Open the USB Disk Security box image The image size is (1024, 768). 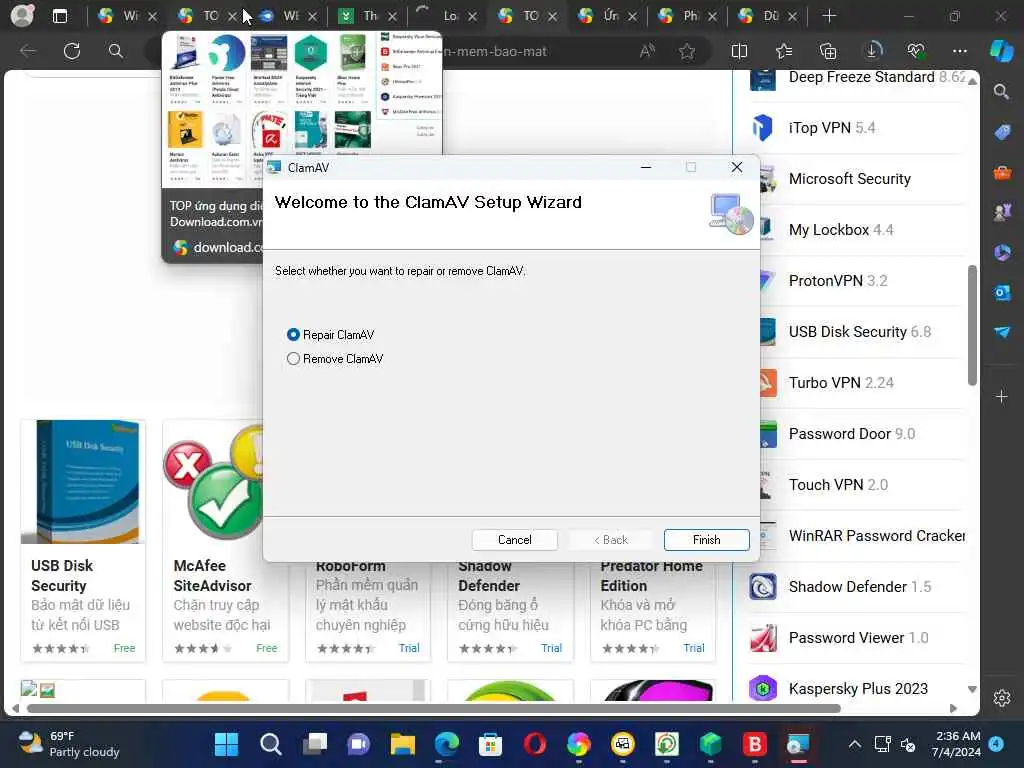[x=83, y=482]
